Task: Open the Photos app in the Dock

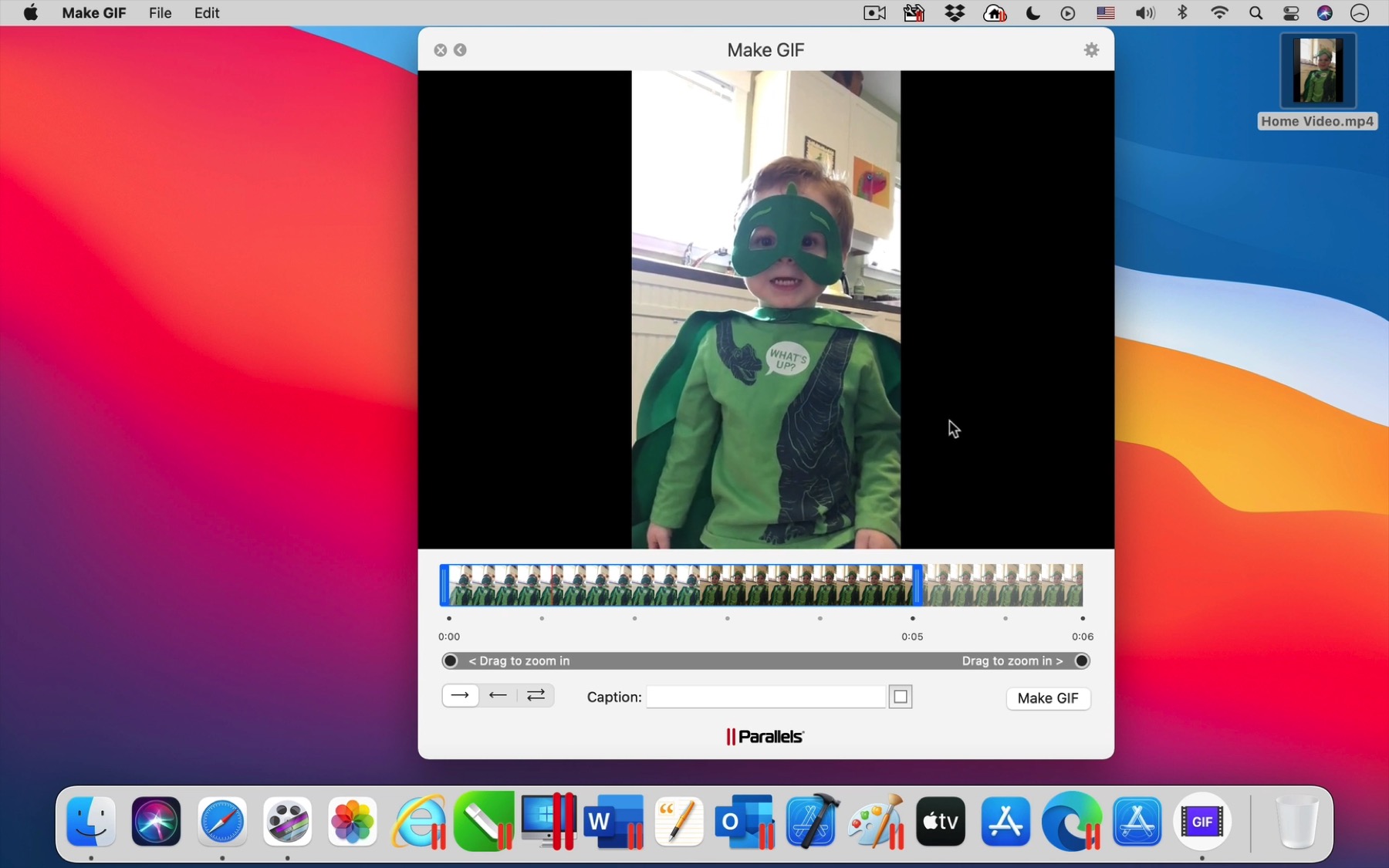Action: coord(352,822)
